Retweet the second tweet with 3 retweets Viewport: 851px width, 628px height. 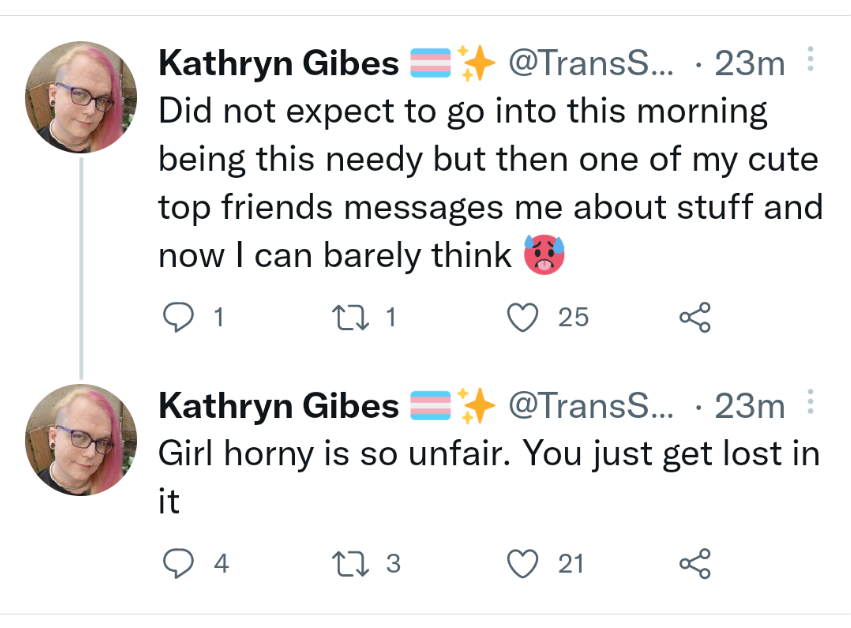coord(351,564)
